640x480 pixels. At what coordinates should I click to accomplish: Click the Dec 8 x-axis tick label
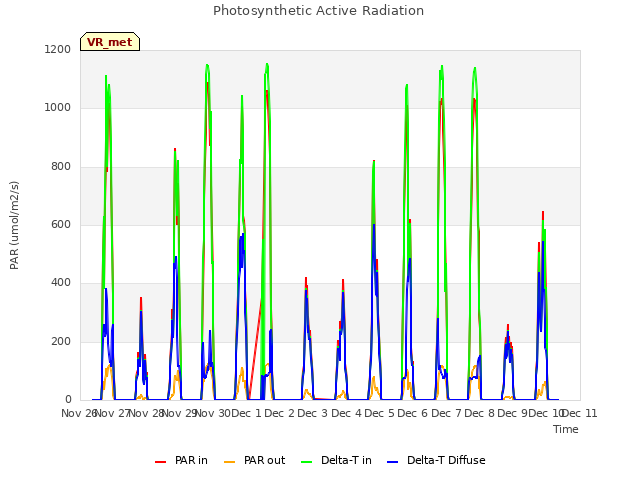click(x=480, y=413)
